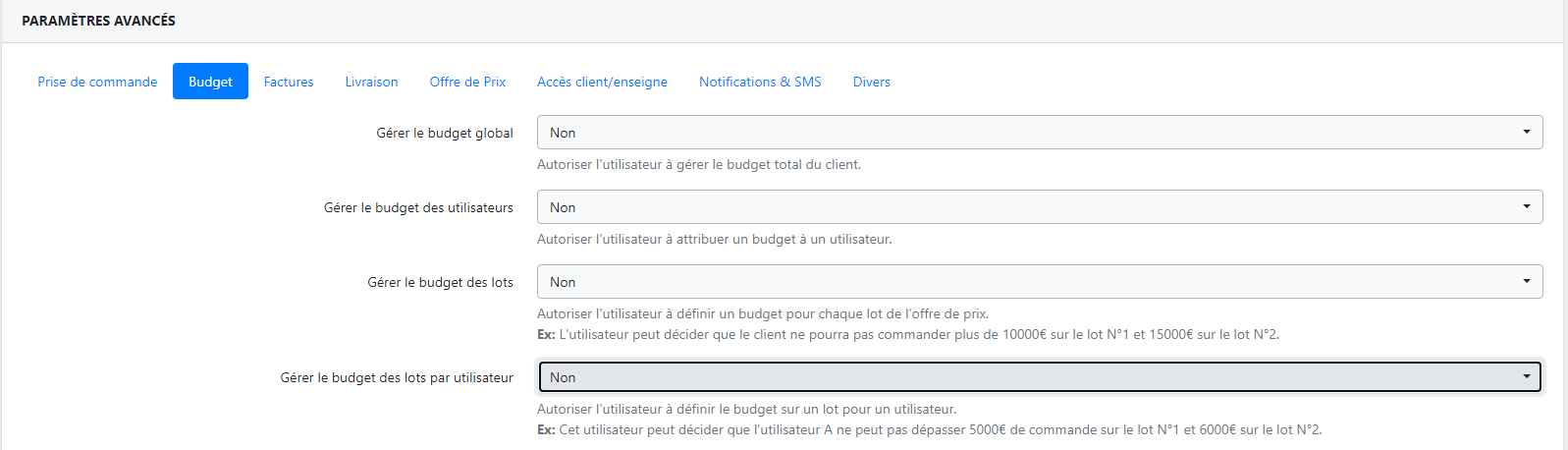Show the Divers tab
The image size is (1568, 450).
[x=871, y=82]
